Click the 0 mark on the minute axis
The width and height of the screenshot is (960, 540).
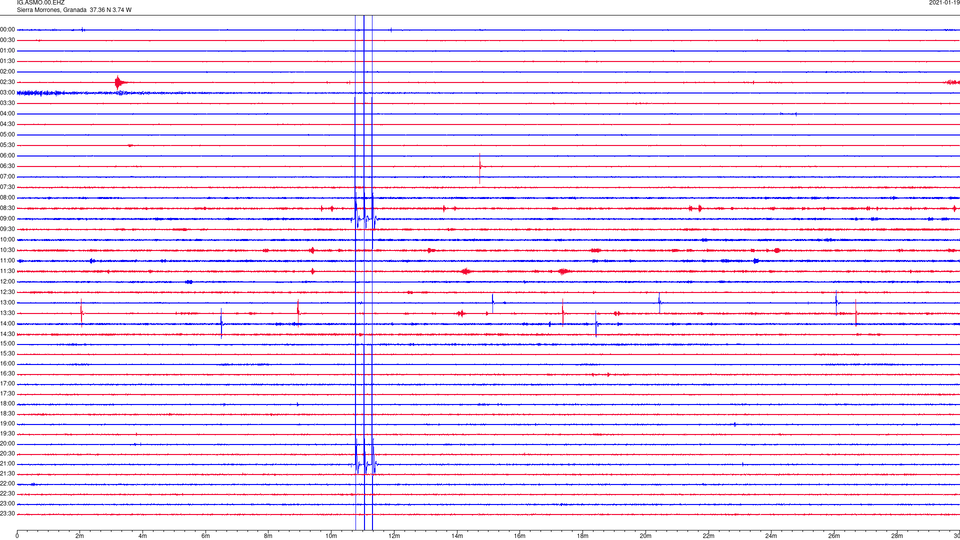click(17, 536)
